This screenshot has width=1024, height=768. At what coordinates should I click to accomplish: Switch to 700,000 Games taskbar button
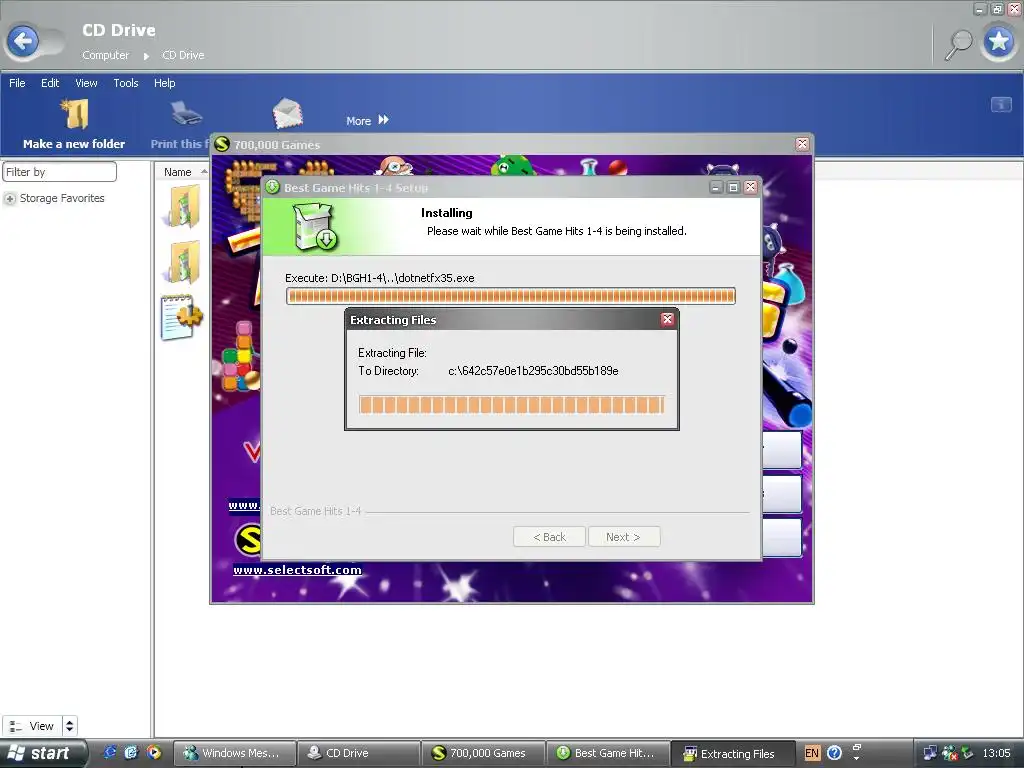click(483, 753)
